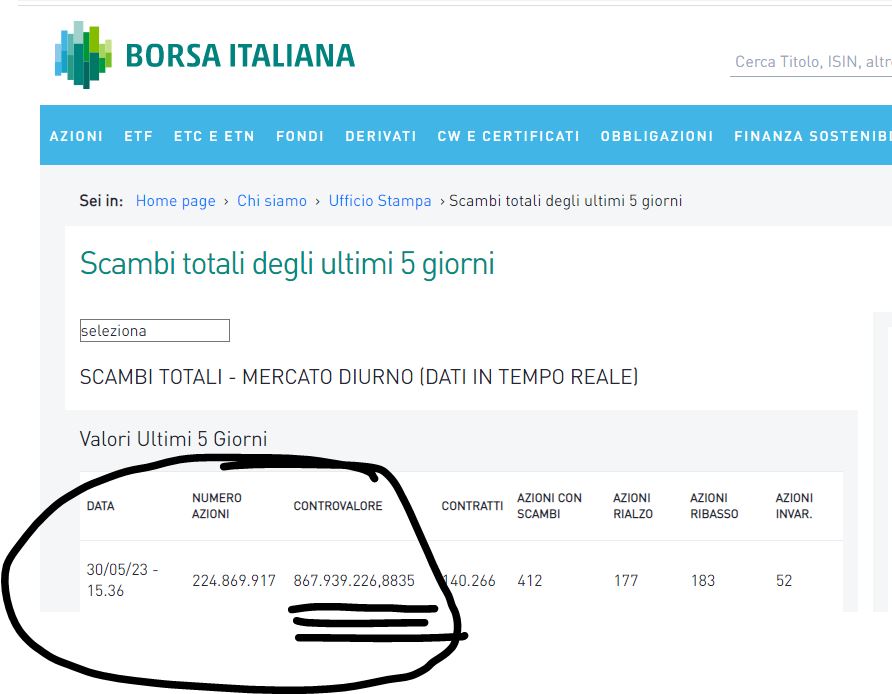Open the AZIONI menu
892x694 pixels.
coord(76,136)
